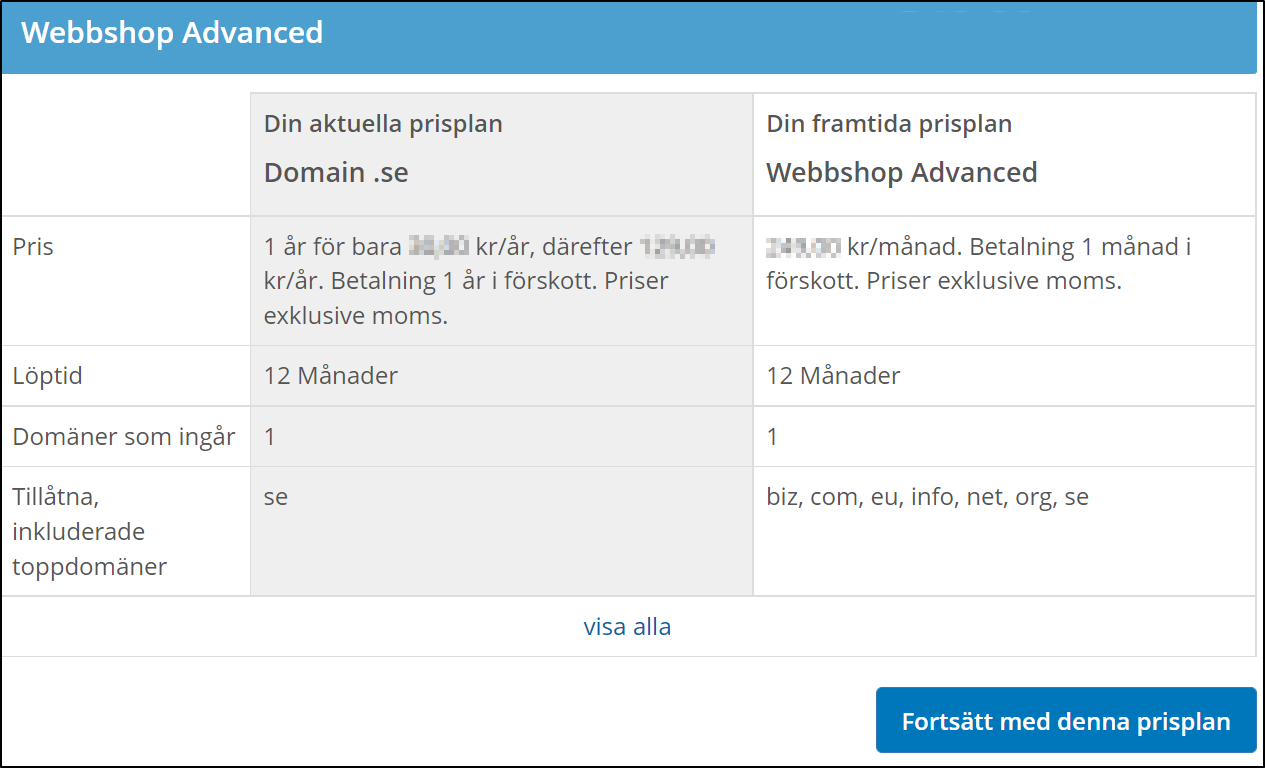Image resolution: width=1265 pixels, height=768 pixels.
Task: Select the Löptid row label
Action: (x=48, y=376)
